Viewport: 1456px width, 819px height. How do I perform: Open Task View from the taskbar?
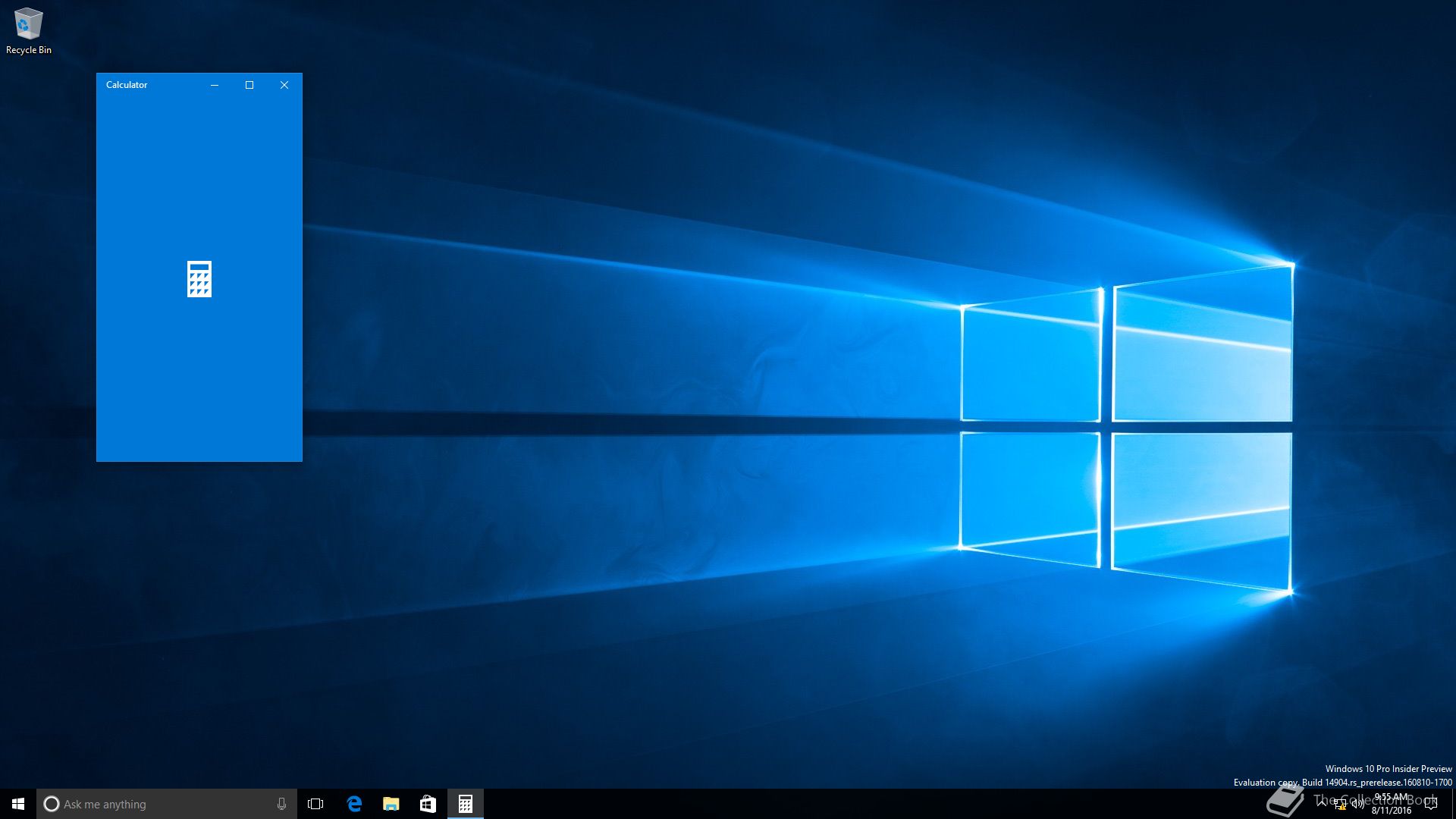tap(315, 804)
